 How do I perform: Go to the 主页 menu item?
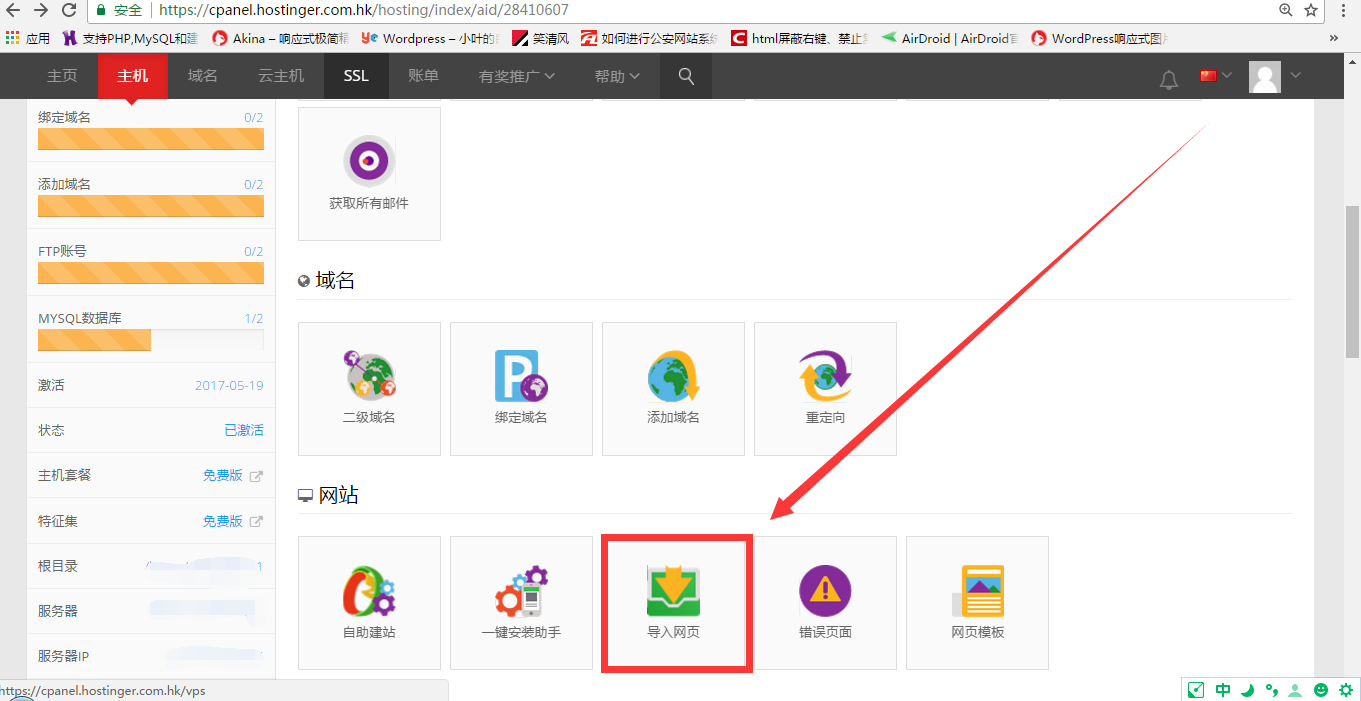coord(62,75)
